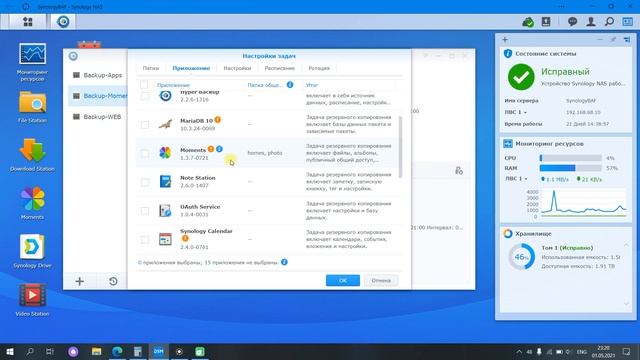640x360 pixels.
Task: Open Windows Start menu
Action: click(9, 351)
